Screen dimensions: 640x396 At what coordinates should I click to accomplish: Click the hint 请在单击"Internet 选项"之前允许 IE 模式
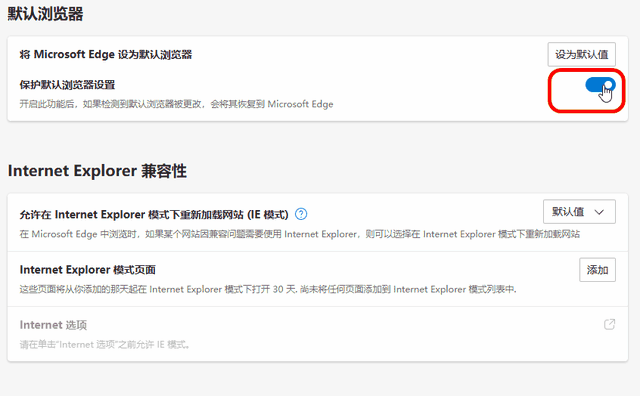click(x=105, y=345)
